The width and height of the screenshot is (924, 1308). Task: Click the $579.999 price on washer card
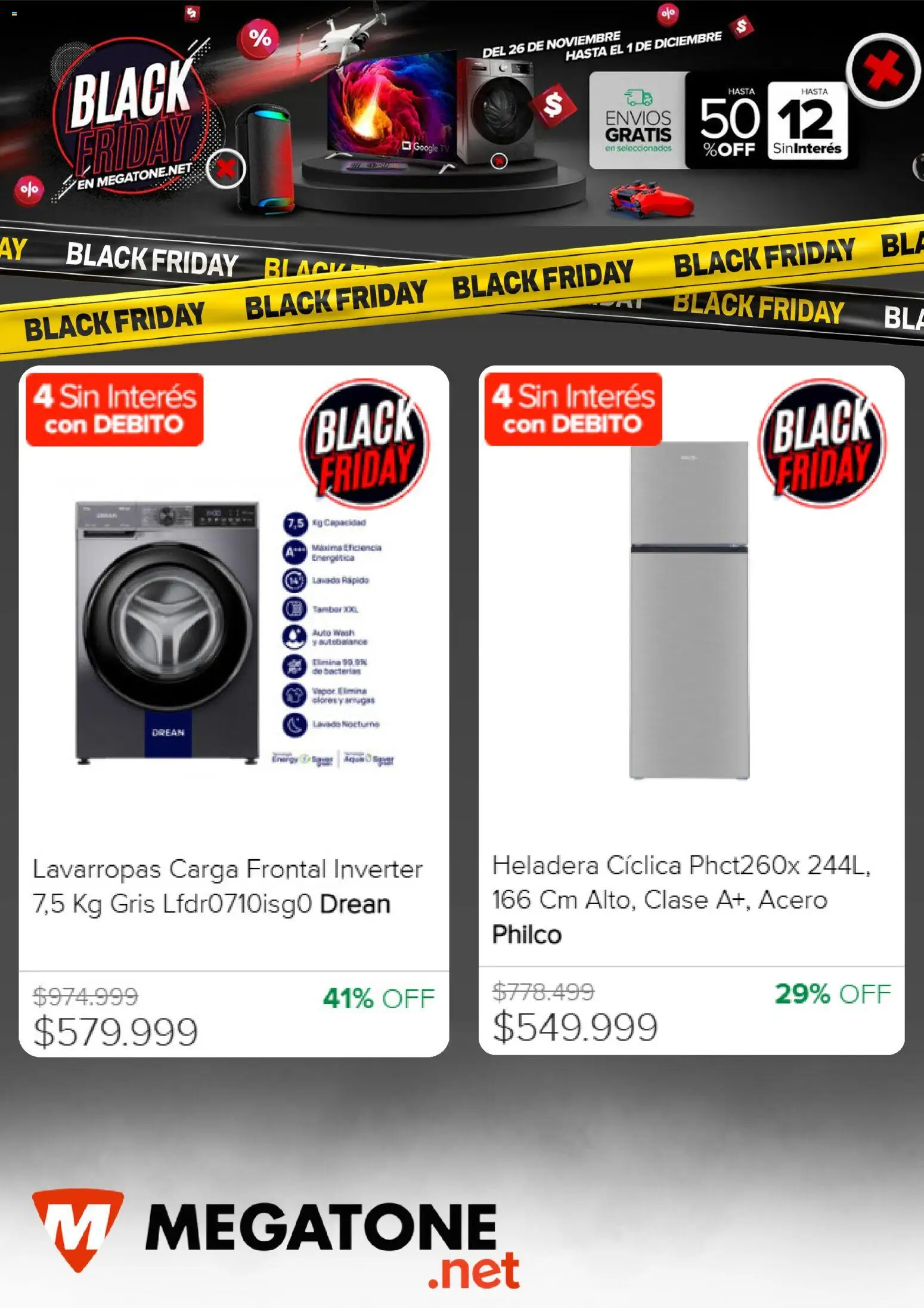116,1032
